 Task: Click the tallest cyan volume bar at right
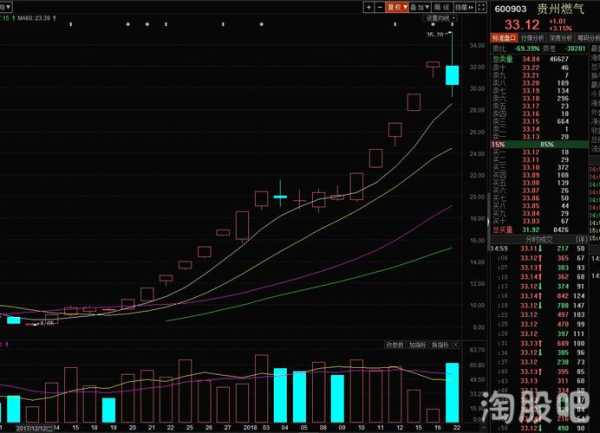pos(452,392)
